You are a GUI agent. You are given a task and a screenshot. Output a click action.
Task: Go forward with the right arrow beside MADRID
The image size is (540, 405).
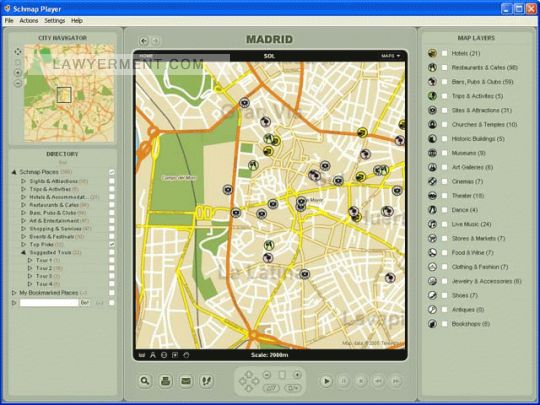[x=156, y=41]
